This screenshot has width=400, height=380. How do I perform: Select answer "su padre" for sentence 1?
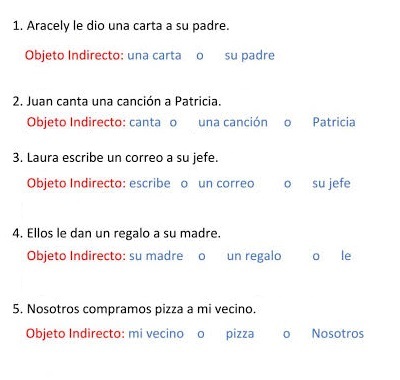click(x=250, y=56)
